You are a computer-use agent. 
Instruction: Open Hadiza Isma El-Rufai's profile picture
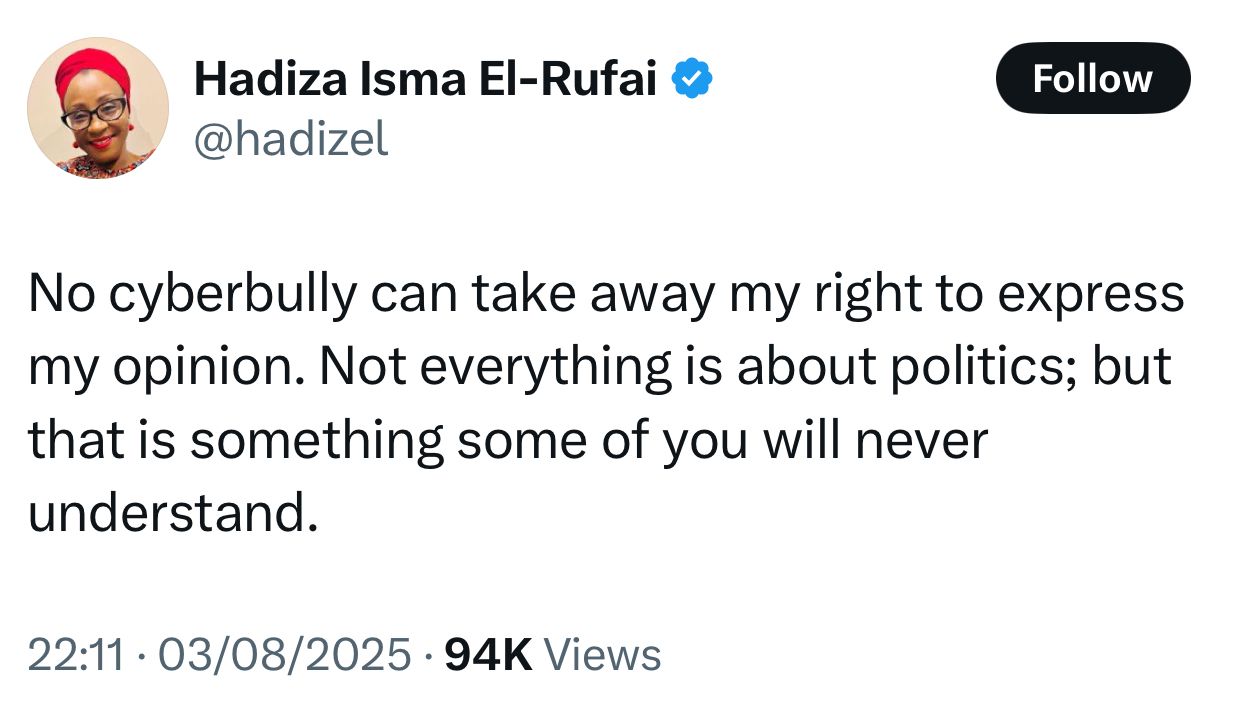tap(97, 108)
